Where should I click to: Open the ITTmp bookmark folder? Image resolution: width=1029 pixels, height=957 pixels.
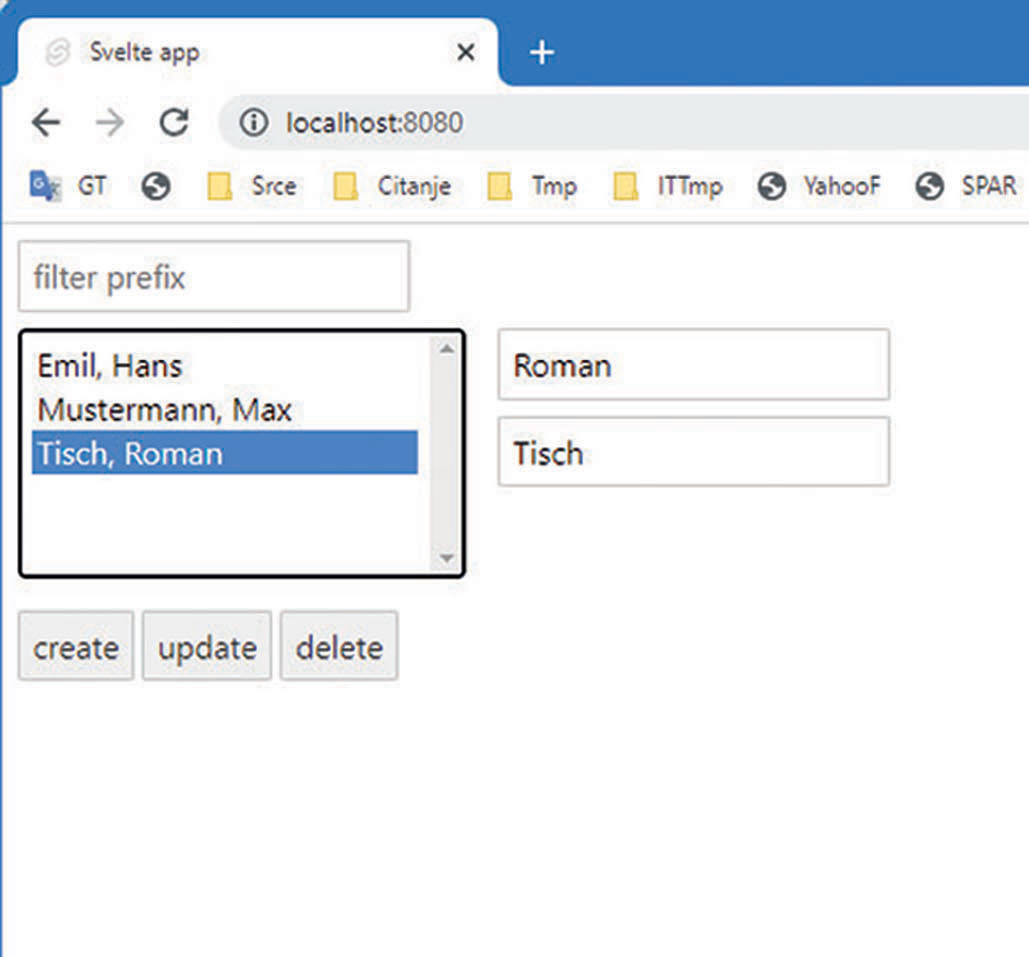(668, 186)
